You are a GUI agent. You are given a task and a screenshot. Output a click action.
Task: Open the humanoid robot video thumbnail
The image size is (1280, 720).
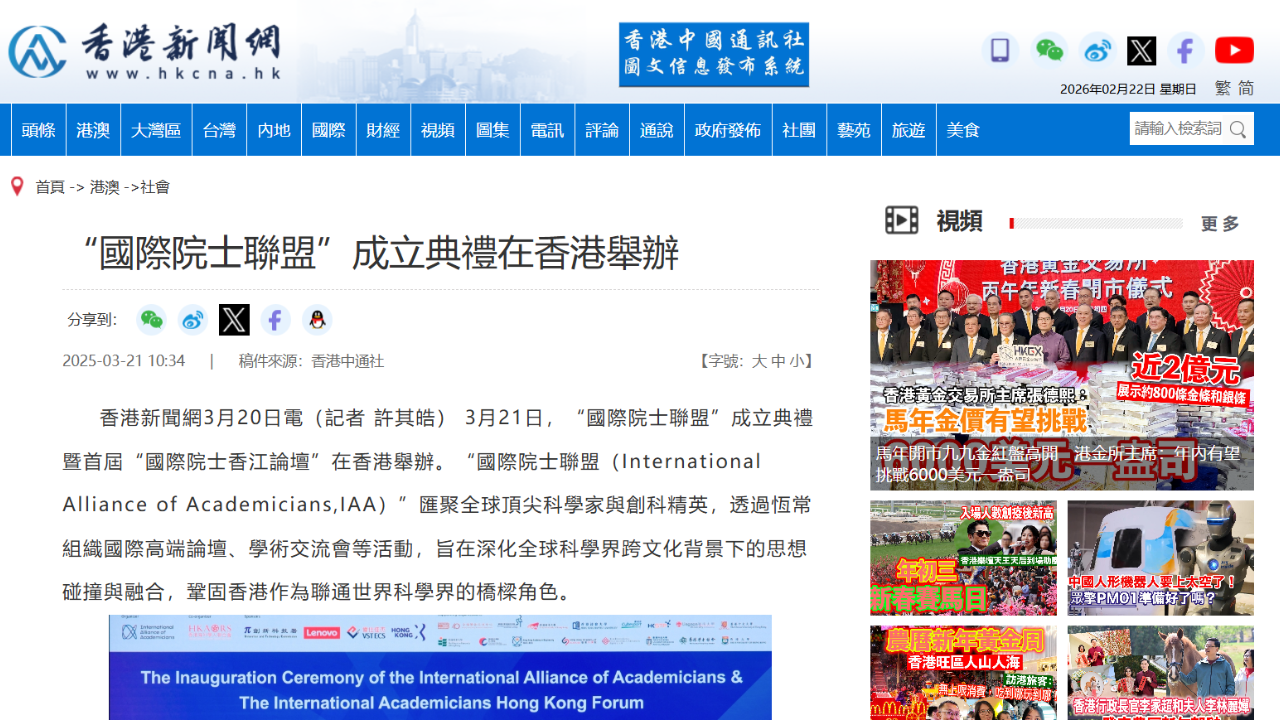click(1160, 557)
